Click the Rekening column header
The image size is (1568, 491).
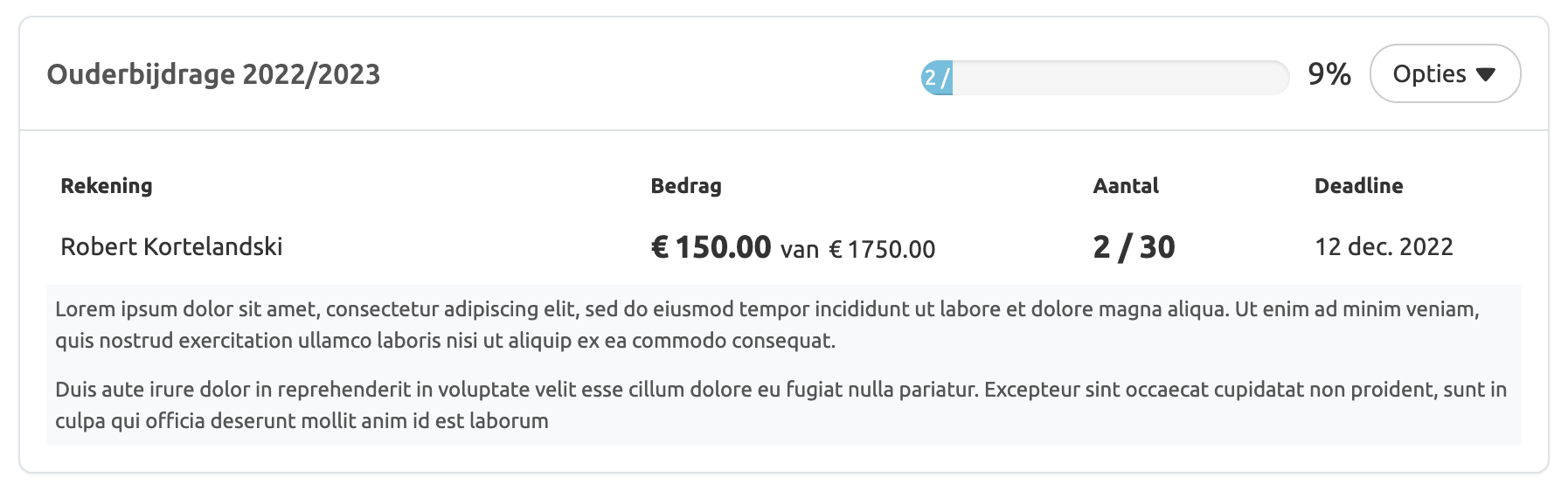(x=107, y=185)
